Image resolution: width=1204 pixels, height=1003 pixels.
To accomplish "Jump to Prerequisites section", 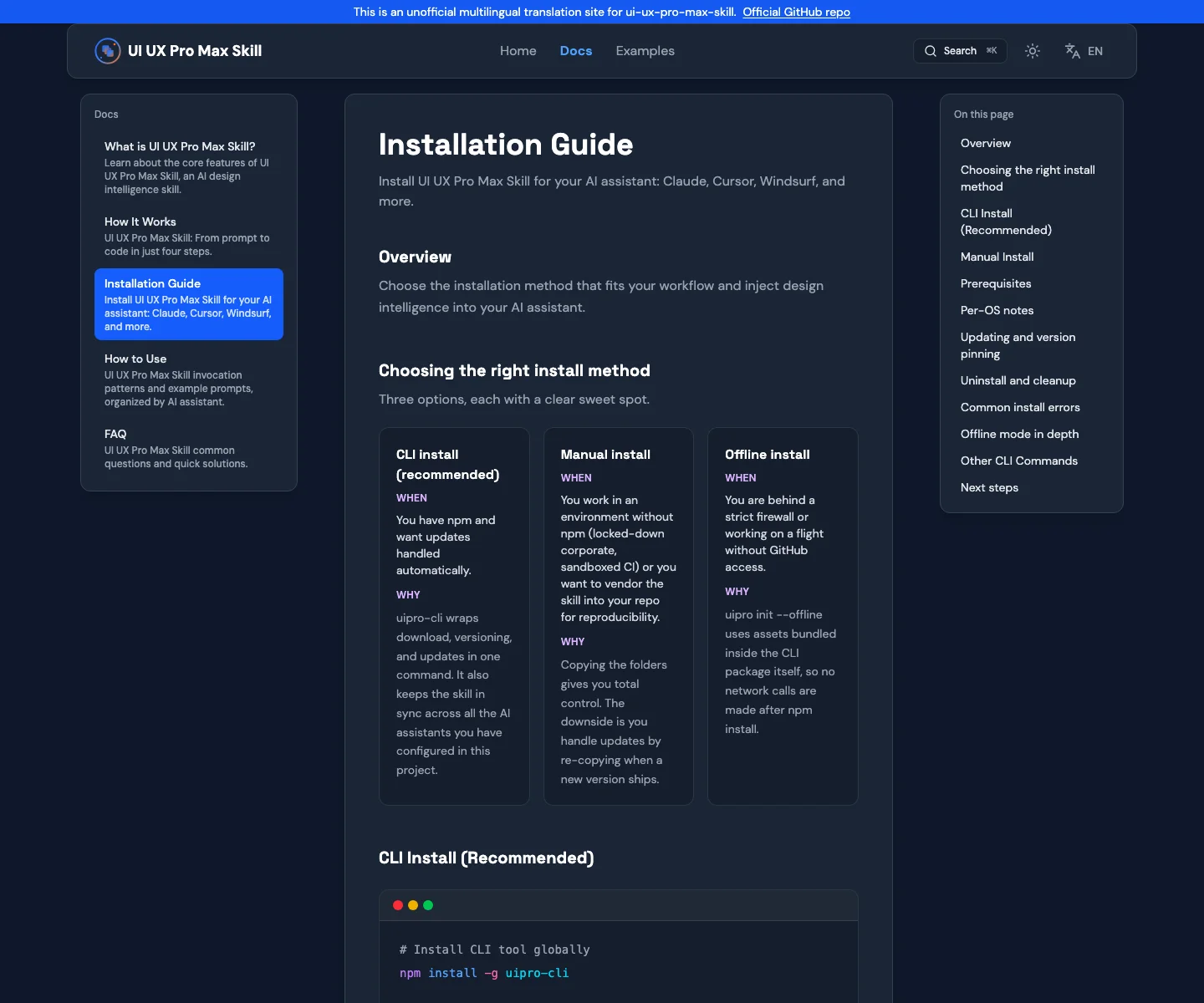I will click(x=996, y=283).
